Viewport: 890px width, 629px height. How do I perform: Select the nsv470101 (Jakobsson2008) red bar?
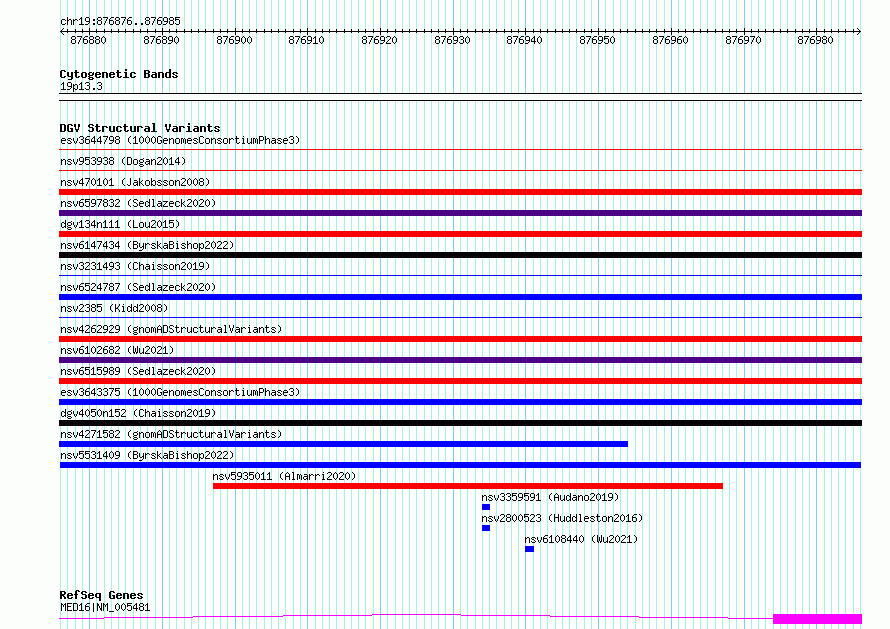click(460, 192)
